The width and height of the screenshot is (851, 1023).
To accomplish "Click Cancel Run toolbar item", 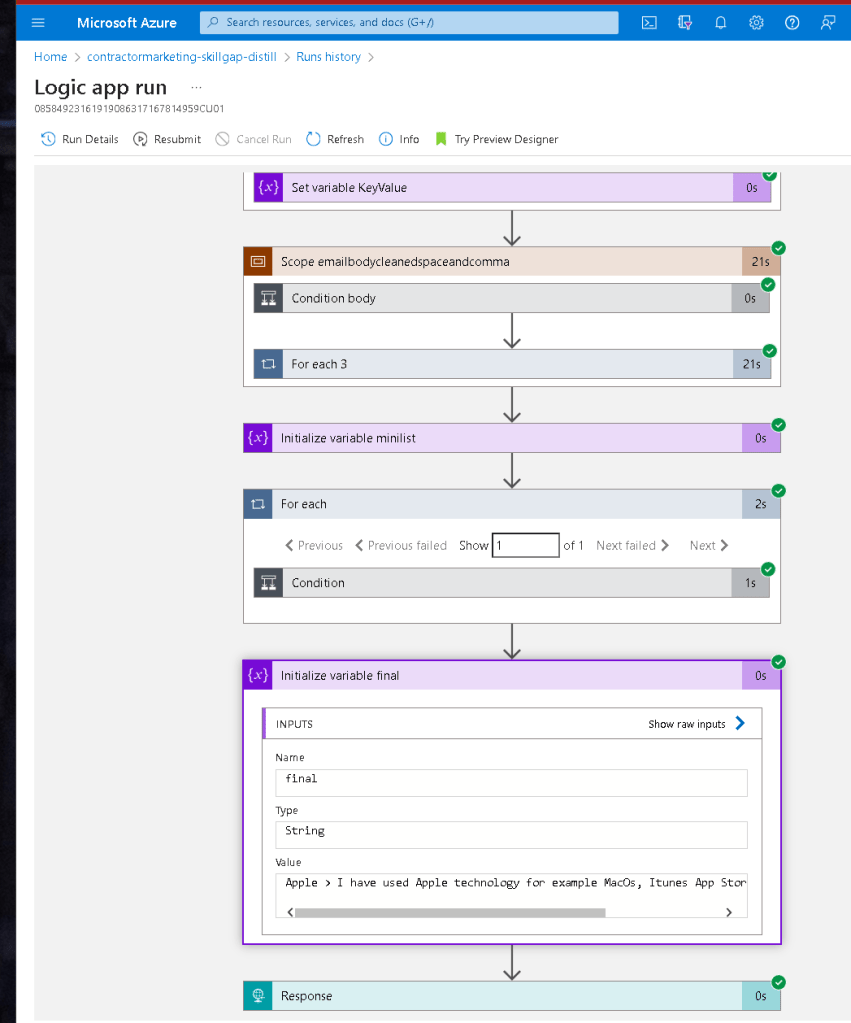I will click(x=254, y=139).
